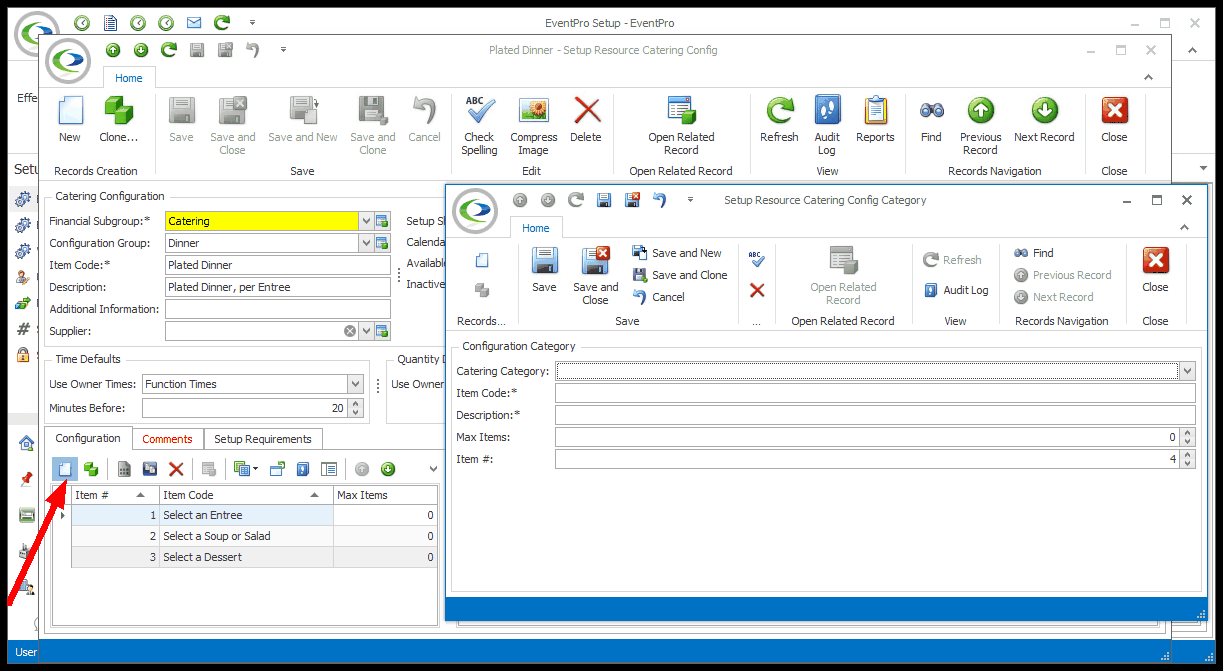Switch to the Comments tab

[167, 439]
